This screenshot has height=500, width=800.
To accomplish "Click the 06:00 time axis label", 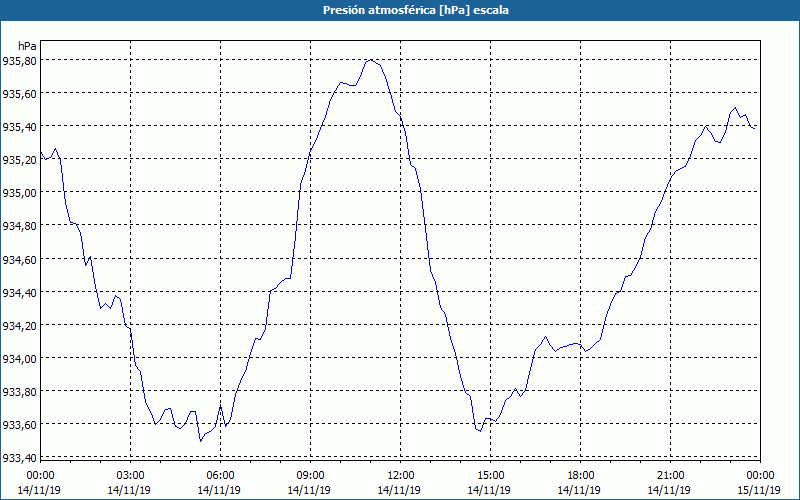I will click(220, 476).
